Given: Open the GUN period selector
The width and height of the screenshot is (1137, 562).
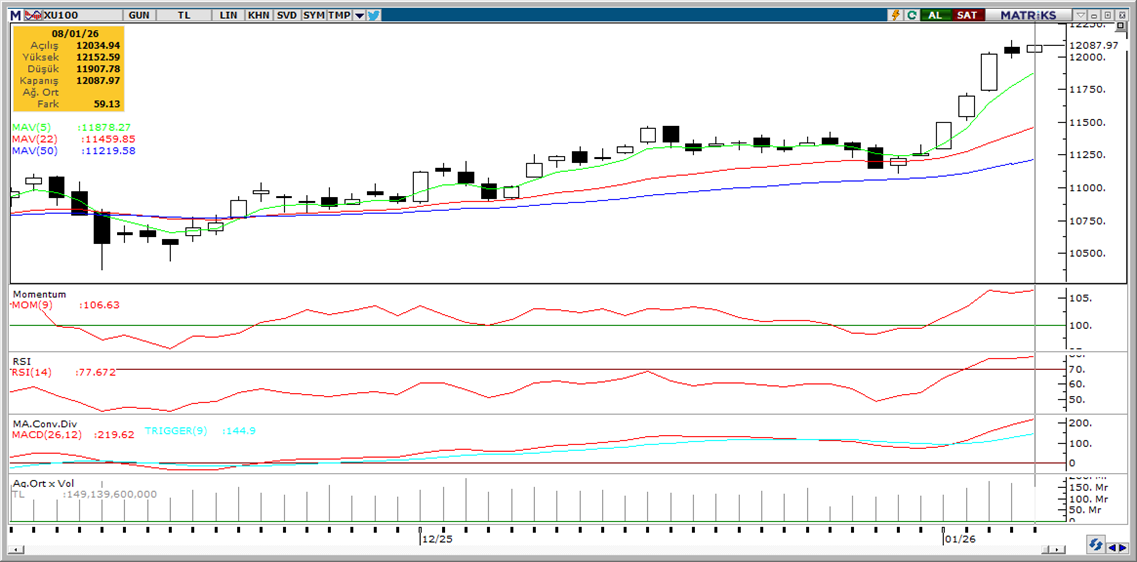Looking at the screenshot, I should tap(139, 16).
